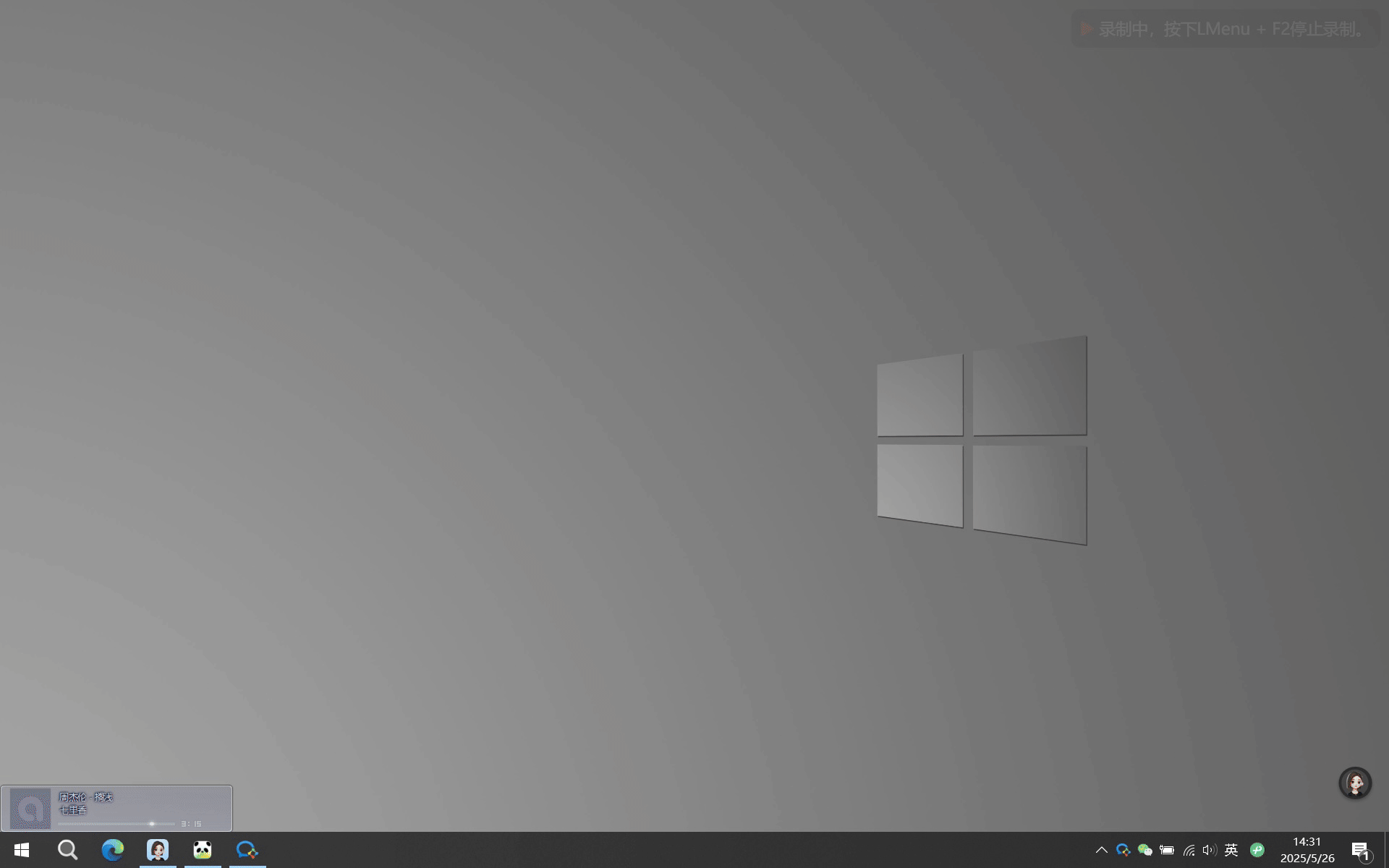Screen dimensions: 1389x868
Task: Seek within the song progress slider
Action: coord(116,824)
